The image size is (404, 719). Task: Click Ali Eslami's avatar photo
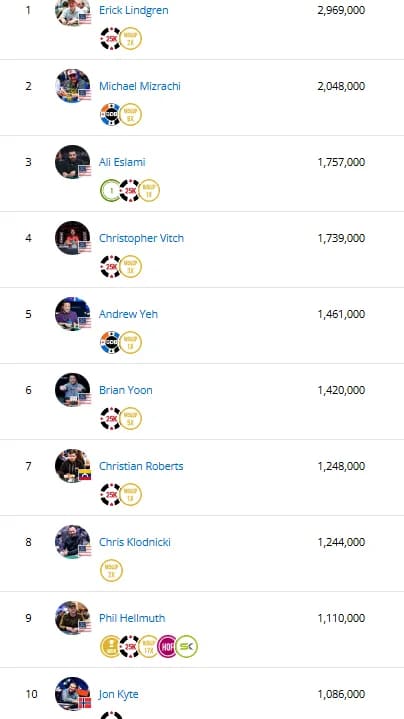(x=72, y=162)
